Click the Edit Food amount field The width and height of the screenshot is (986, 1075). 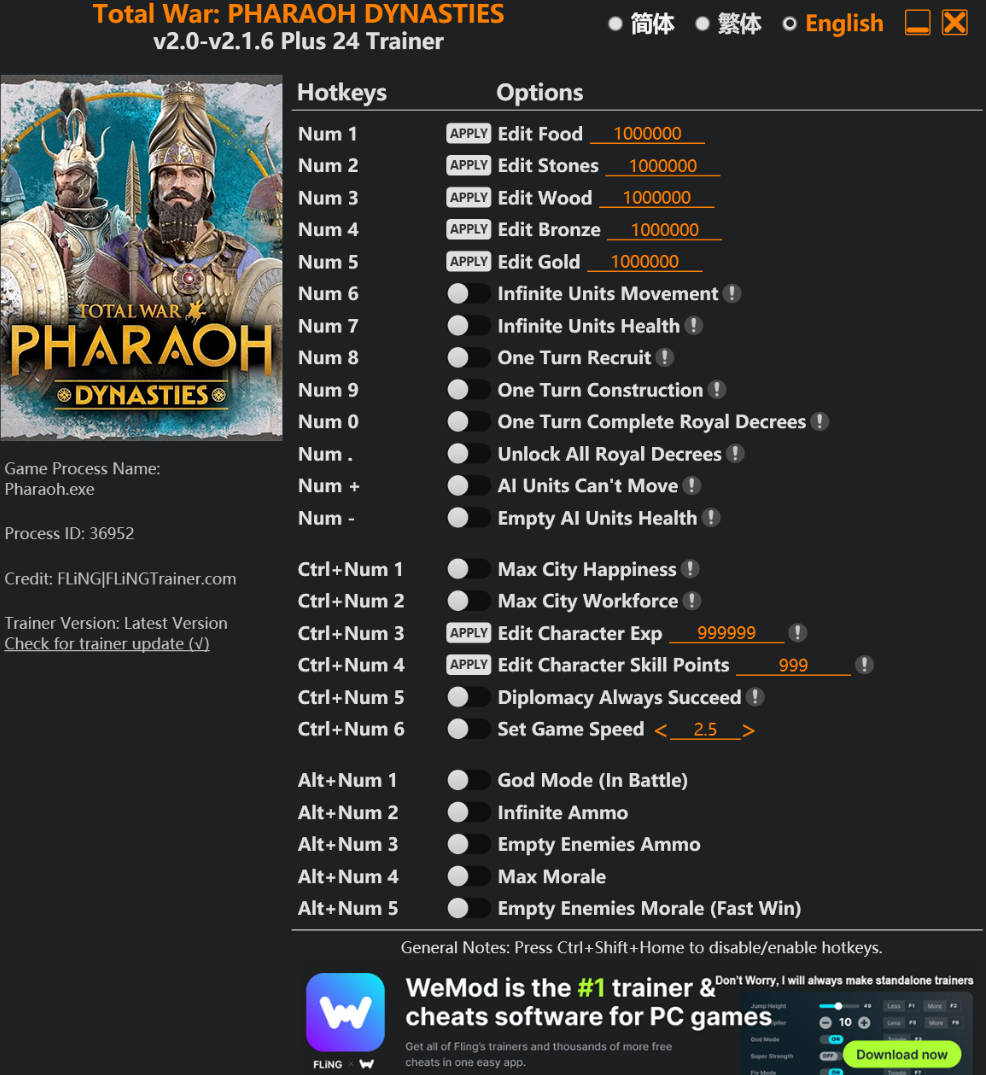647,133
